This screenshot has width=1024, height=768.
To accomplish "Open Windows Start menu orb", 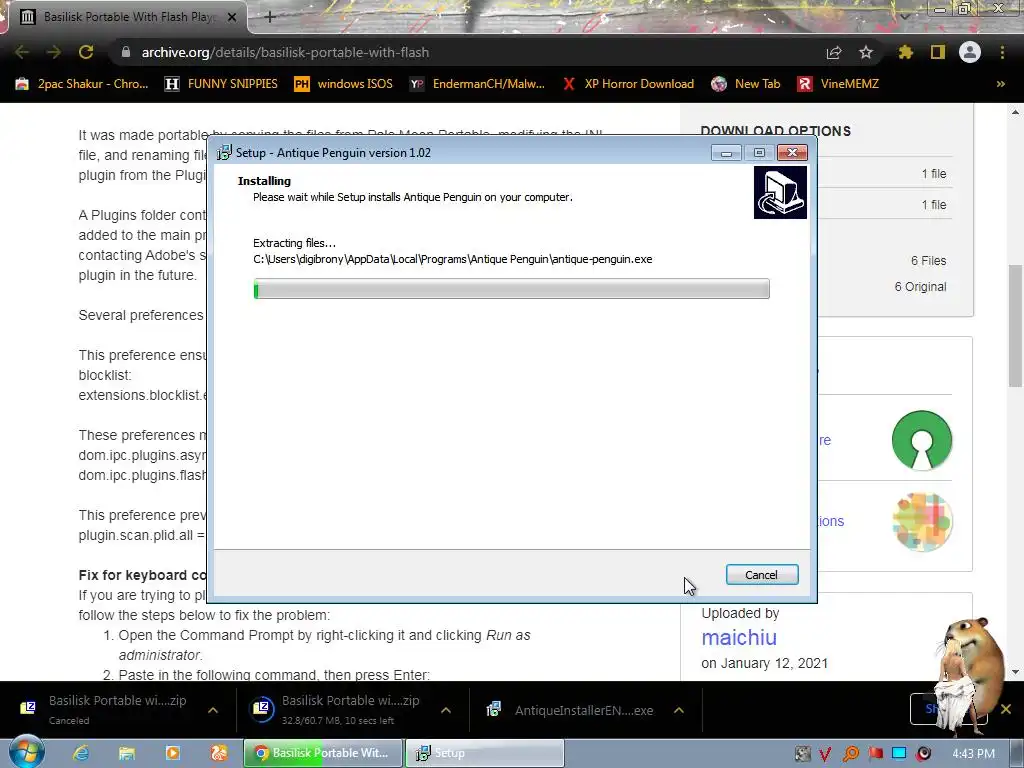I will point(26,752).
